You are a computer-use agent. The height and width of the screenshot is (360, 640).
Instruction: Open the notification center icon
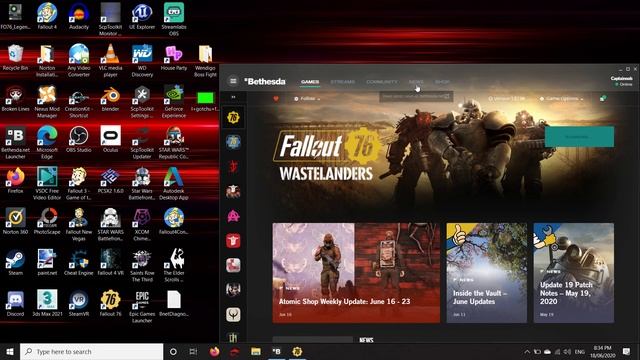click(x=627, y=351)
